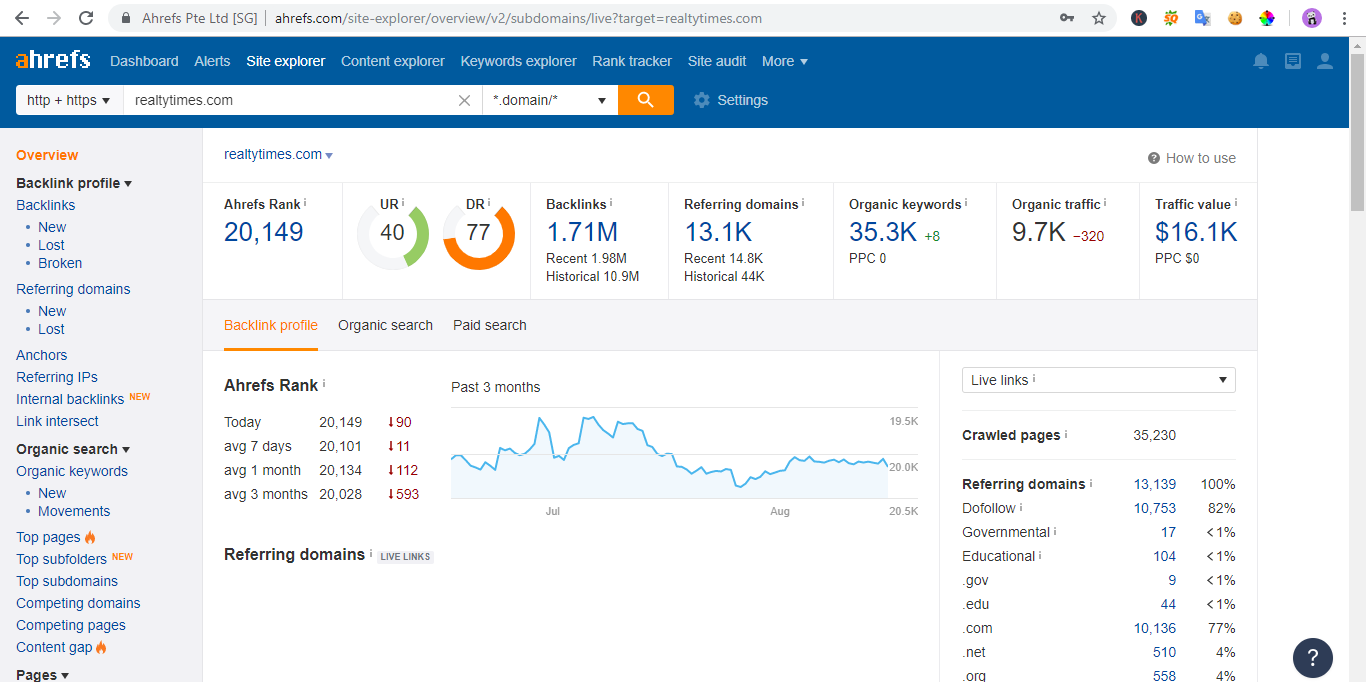The height and width of the screenshot is (682, 1366).
Task: Reload the page in the browser
Action: [86, 17]
